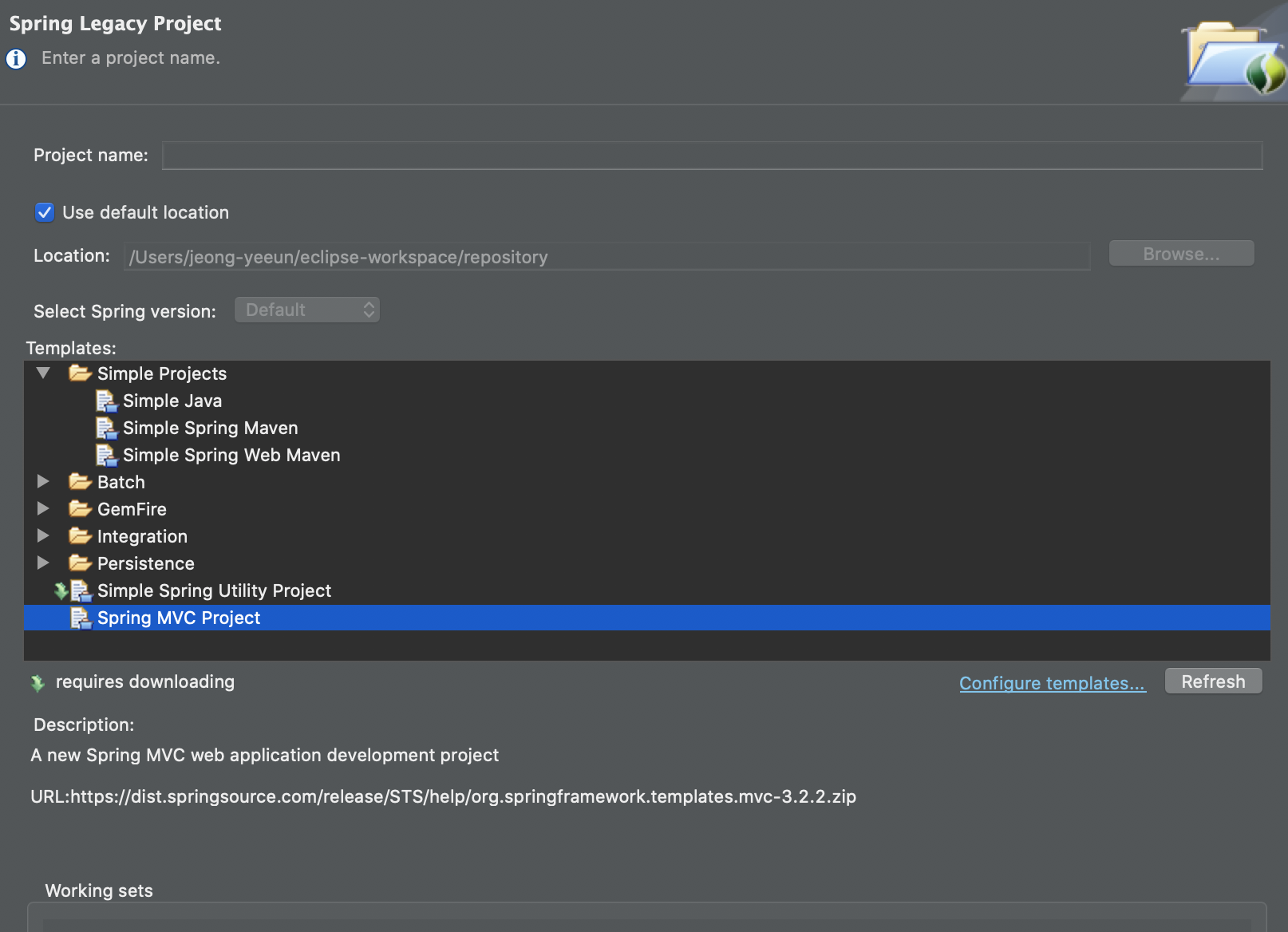Toggle the Use default location checkbox
The width and height of the screenshot is (1288, 932).
[x=45, y=212]
